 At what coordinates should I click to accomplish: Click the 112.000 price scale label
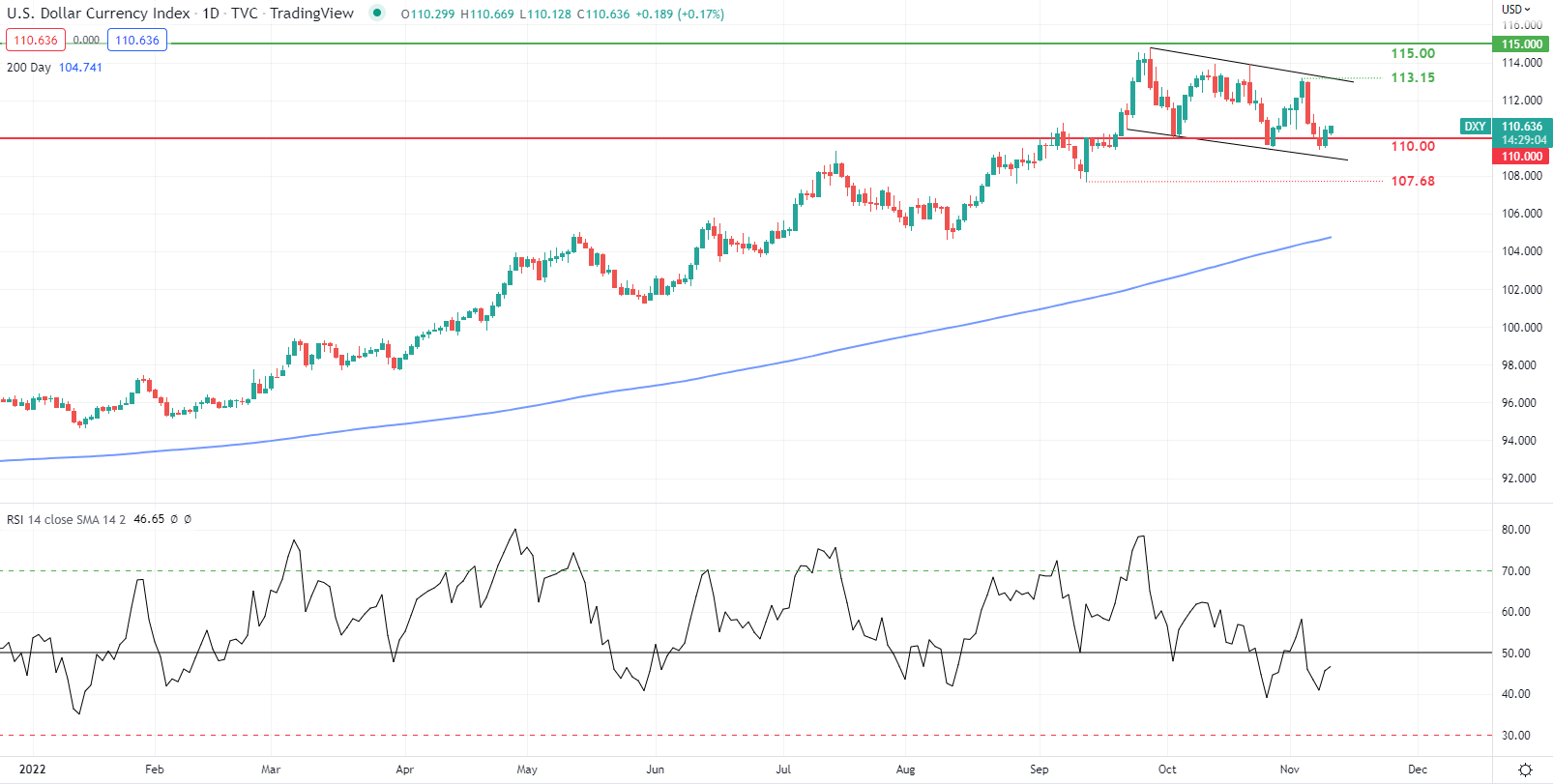[1522, 101]
